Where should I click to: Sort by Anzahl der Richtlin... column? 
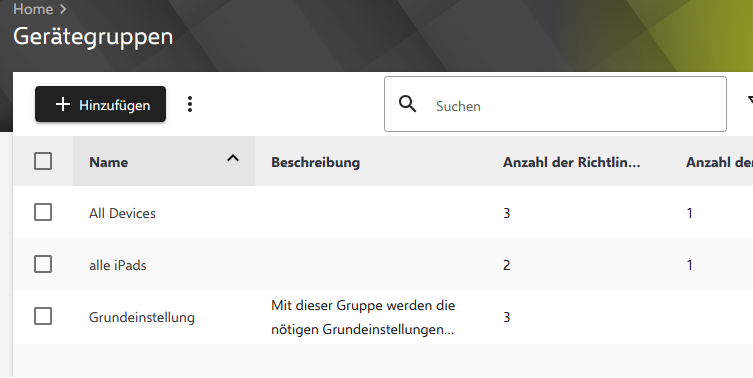571,162
